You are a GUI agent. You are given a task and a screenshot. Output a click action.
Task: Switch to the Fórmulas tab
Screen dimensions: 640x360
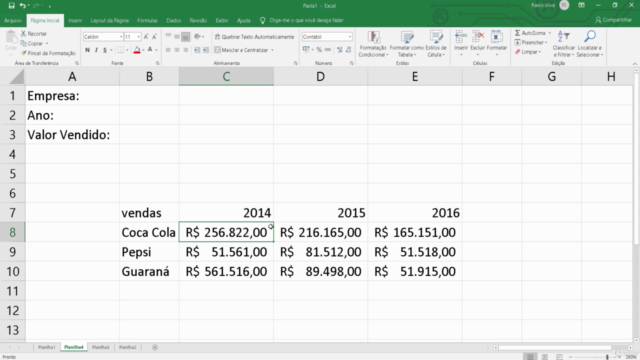pyautogui.click(x=147, y=20)
